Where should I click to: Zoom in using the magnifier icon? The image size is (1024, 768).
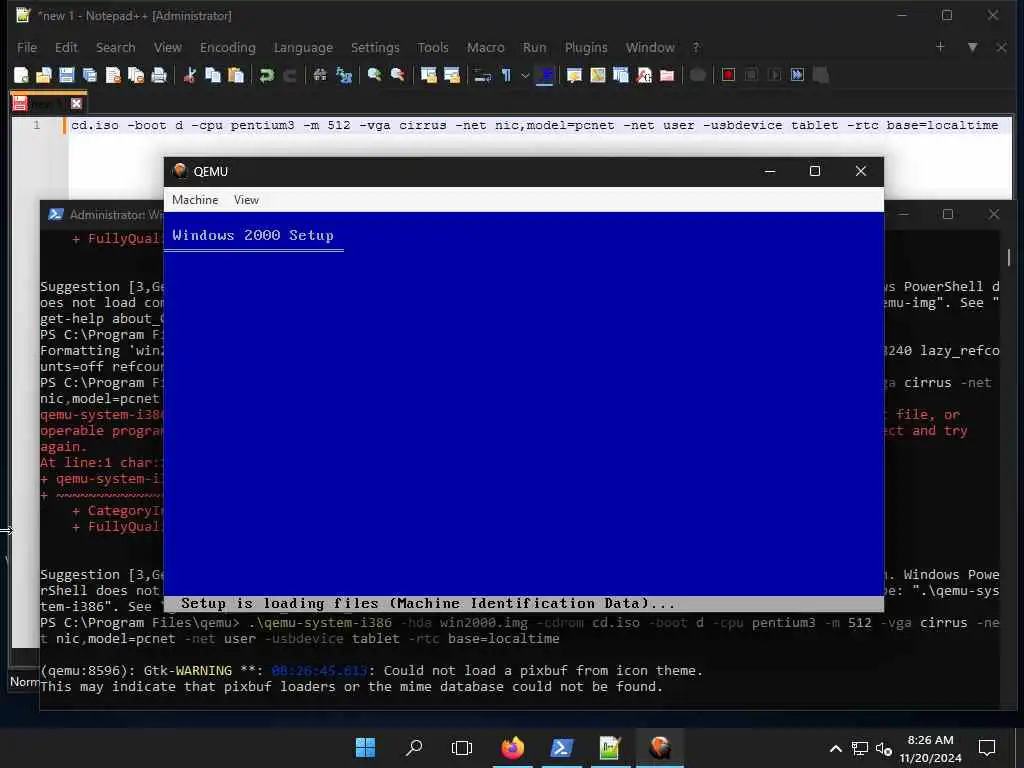point(374,75)
